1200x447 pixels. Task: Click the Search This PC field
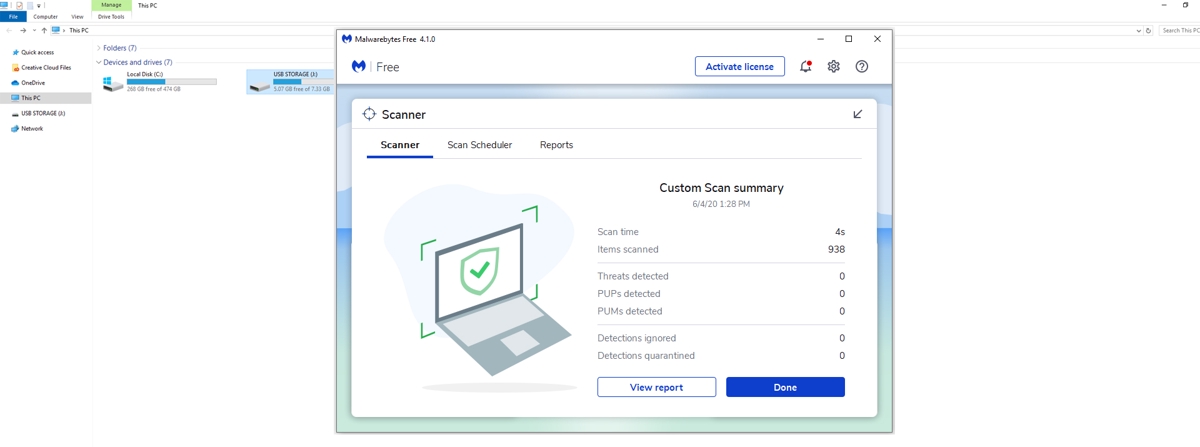(1178, 31)
